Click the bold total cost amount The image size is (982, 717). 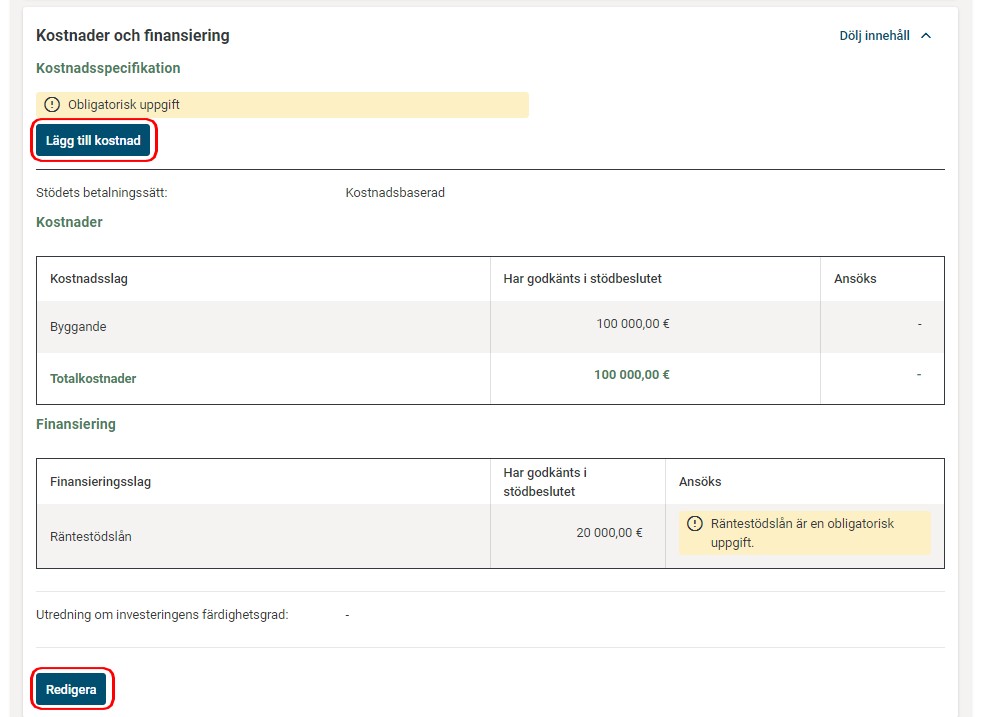(631, 375)
